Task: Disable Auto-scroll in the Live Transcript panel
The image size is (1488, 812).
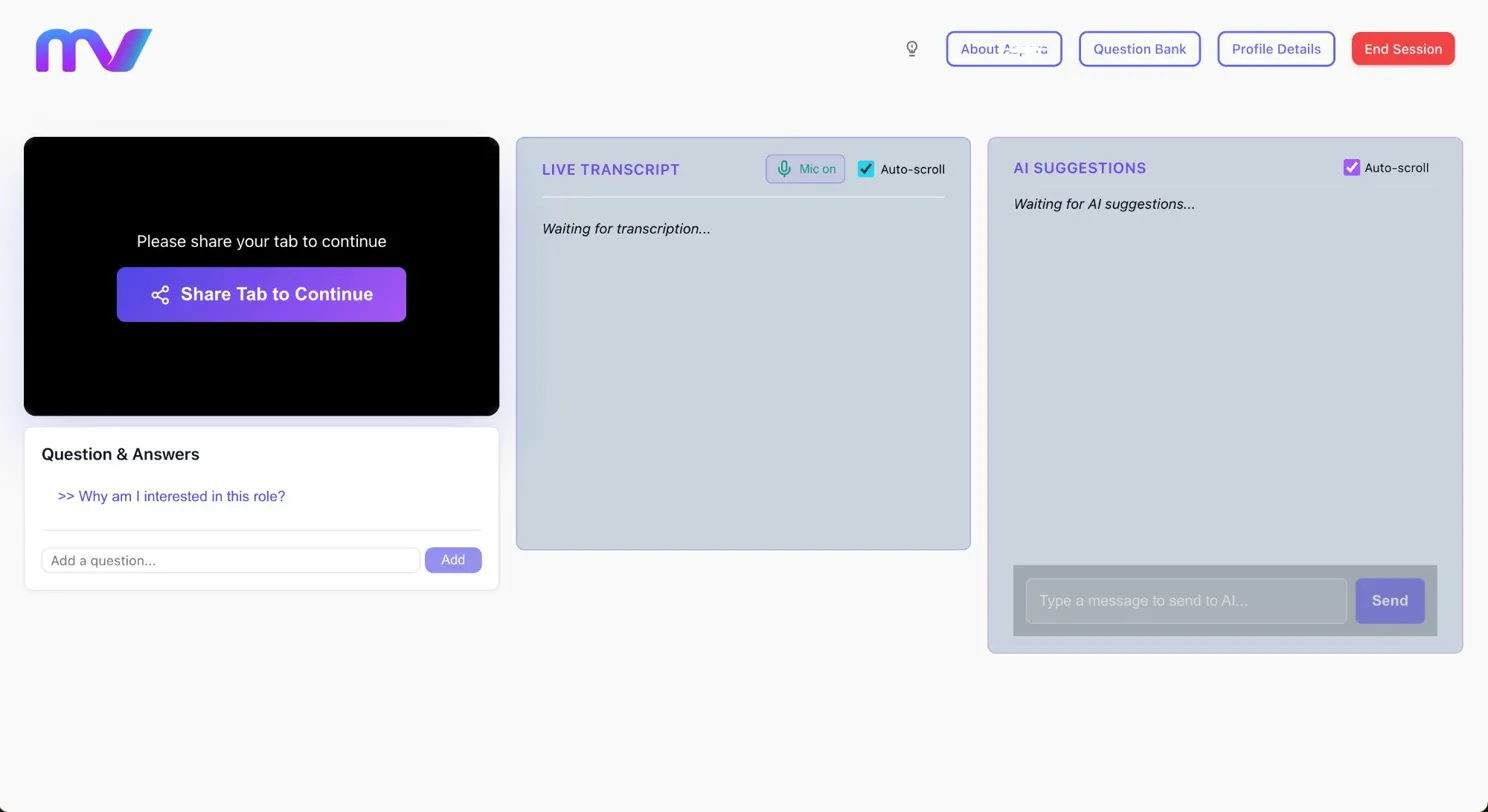Action: [x=865, y=169]
